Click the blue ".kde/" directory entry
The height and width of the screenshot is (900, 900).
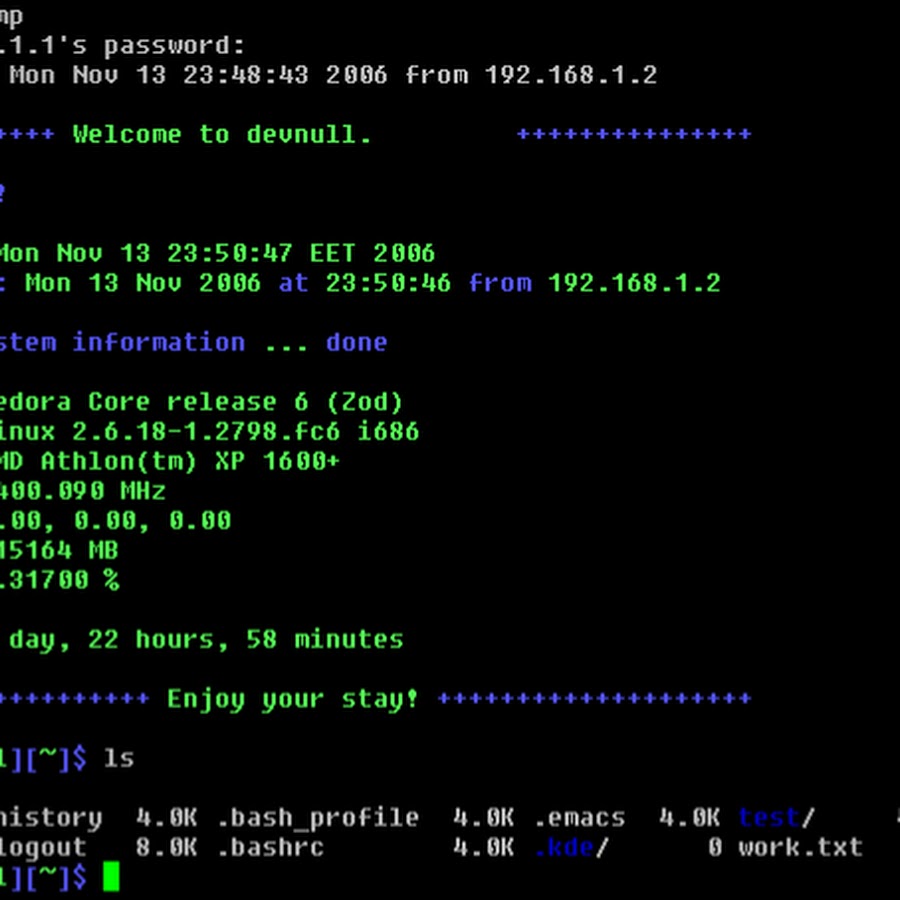572,848
